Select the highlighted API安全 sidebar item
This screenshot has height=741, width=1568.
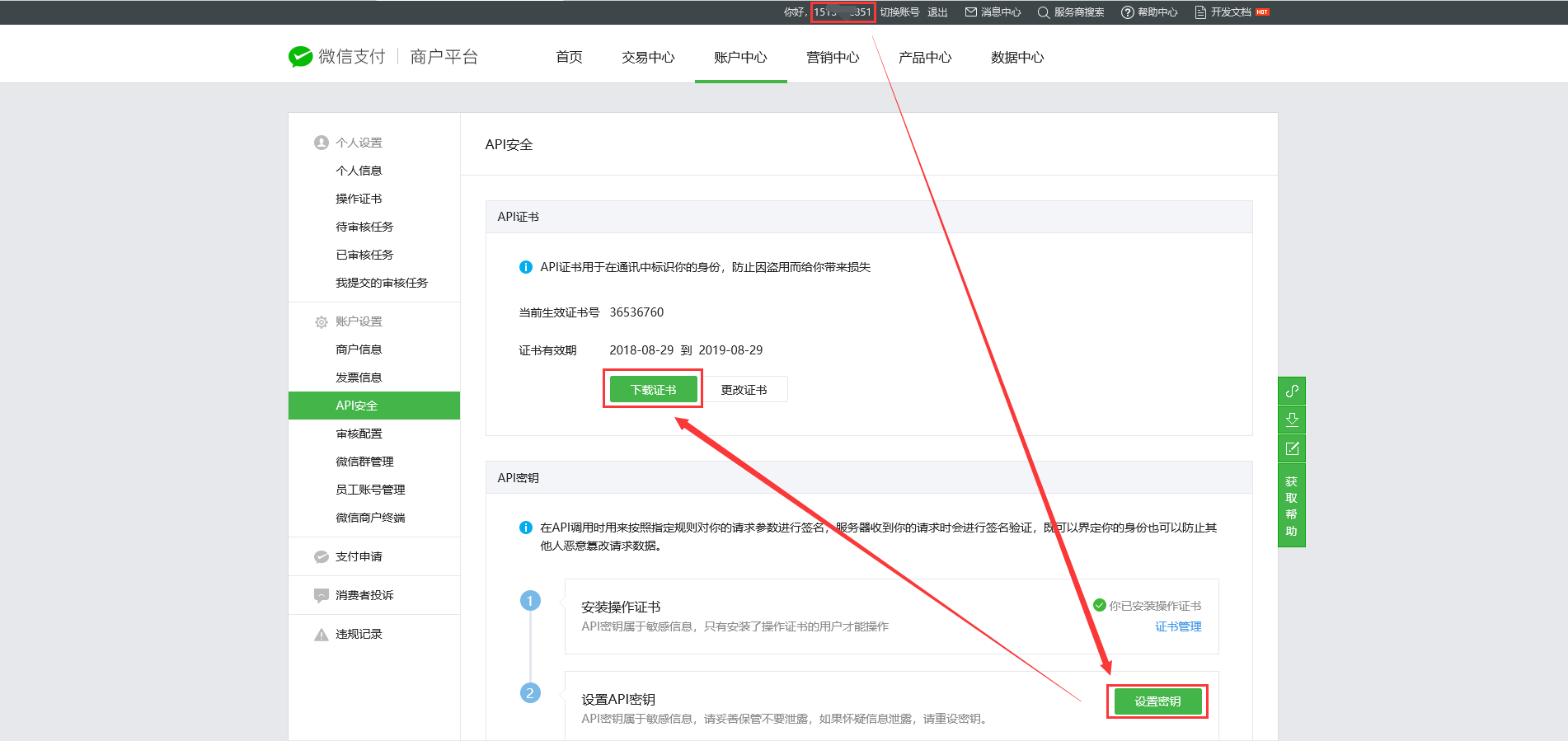click(x=374, y=406)
